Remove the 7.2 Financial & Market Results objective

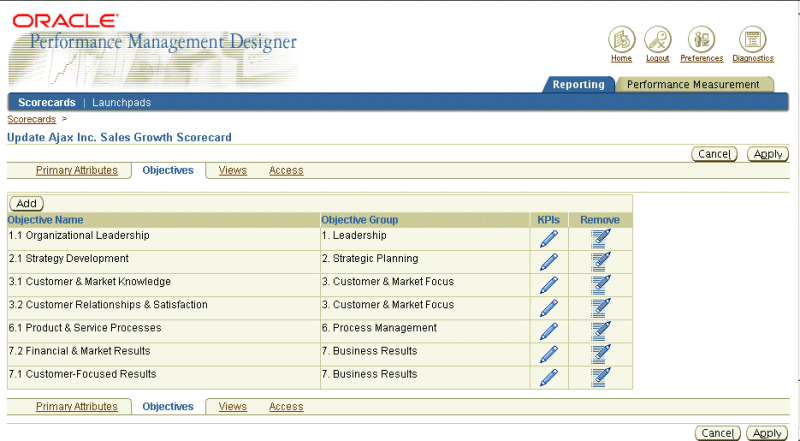(x=601, y=354)
